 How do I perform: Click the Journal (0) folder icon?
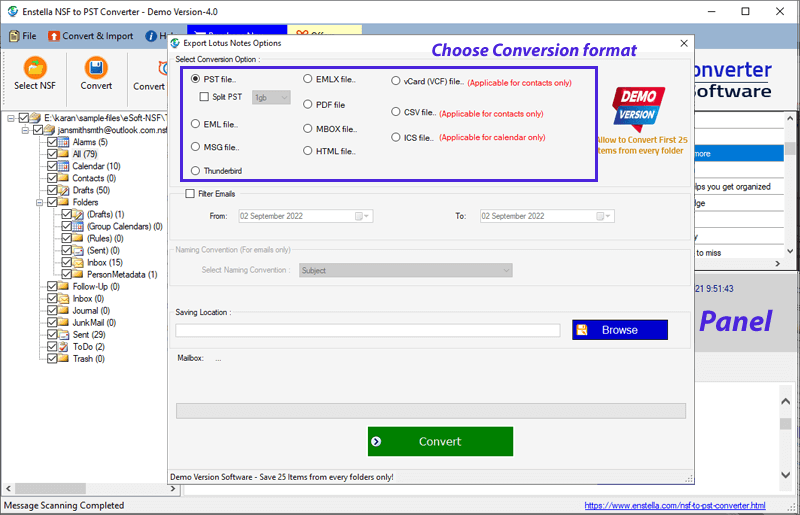point(63,310)
